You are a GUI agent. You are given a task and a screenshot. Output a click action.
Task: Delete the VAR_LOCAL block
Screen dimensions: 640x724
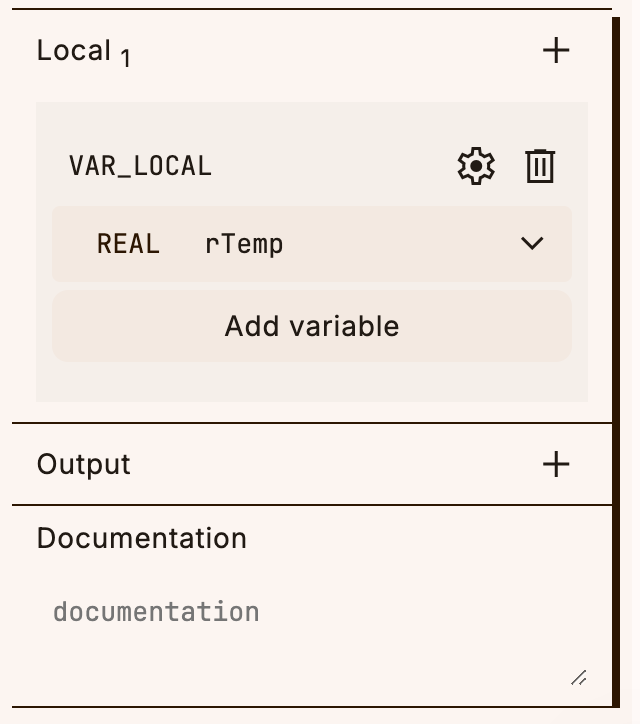pos(540,166)
